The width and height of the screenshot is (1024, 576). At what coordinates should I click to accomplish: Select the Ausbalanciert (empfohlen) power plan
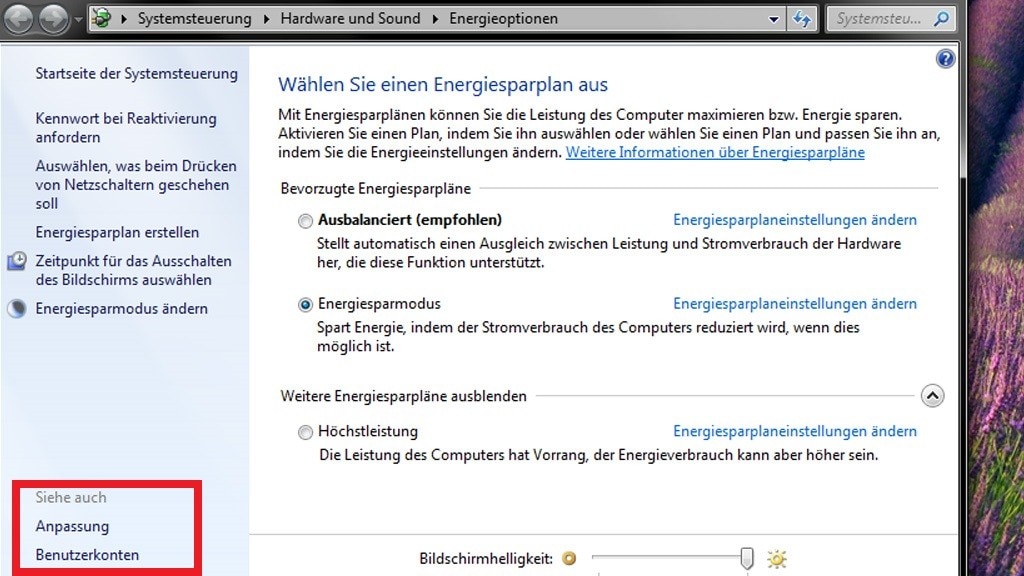click(305, 221)
